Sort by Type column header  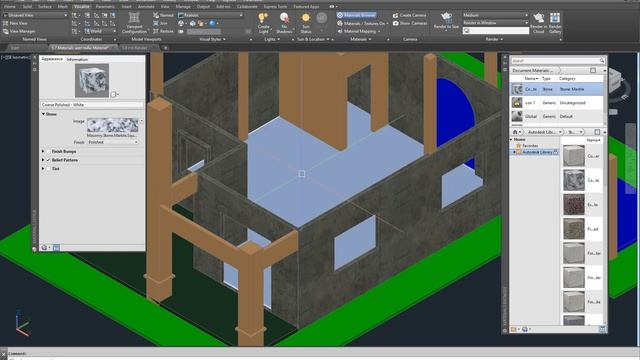tap(546, 78)
